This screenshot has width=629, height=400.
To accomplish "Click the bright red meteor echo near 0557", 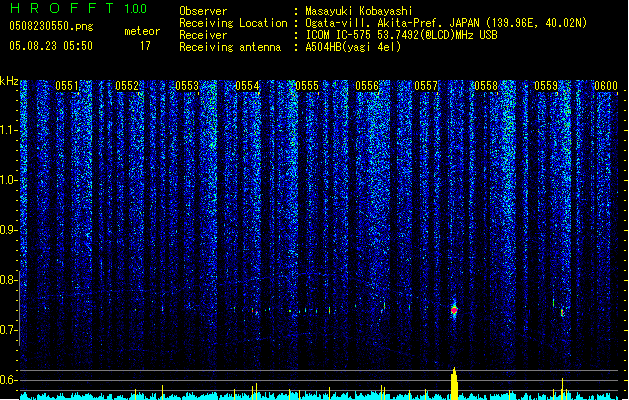I will [454, 310].
